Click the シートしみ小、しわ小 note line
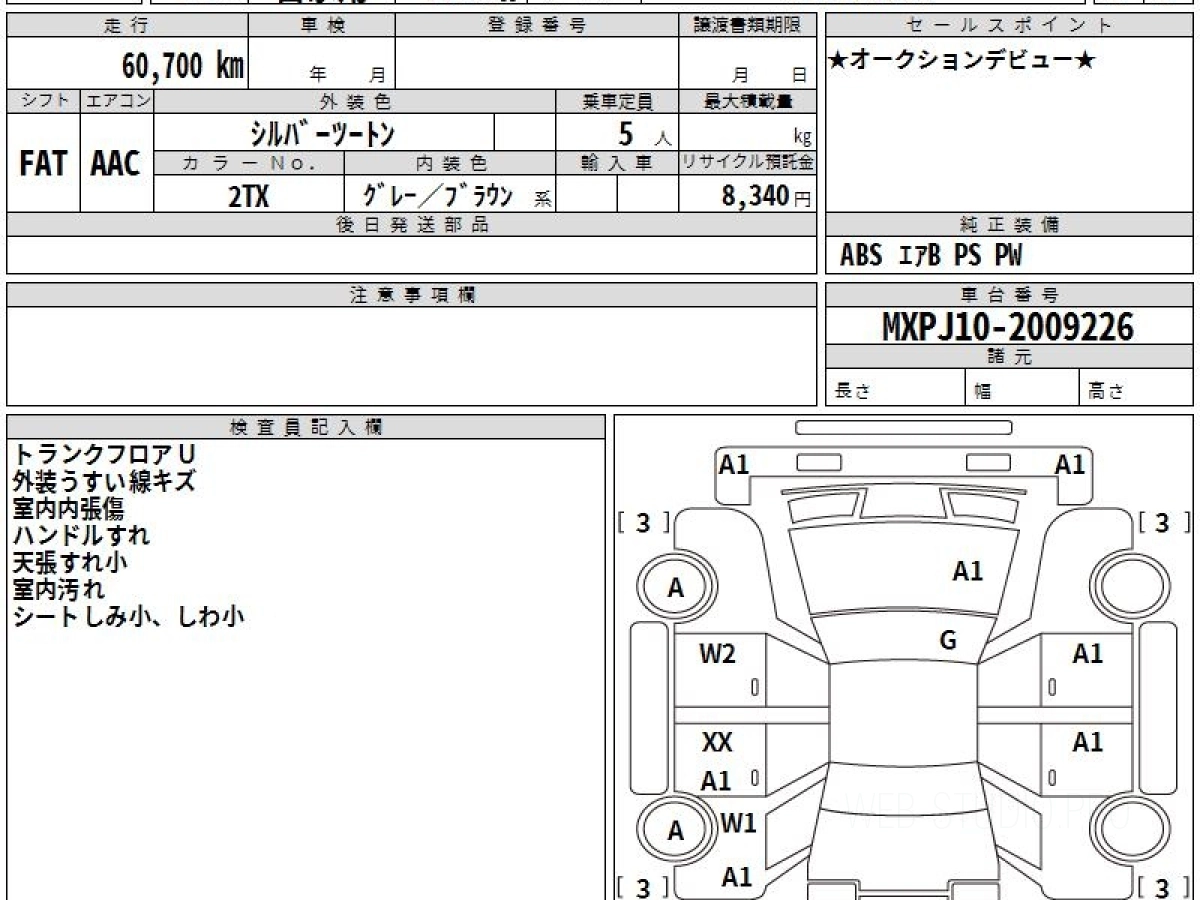This screenshot has width=1200, height=900. click(128, 616)
